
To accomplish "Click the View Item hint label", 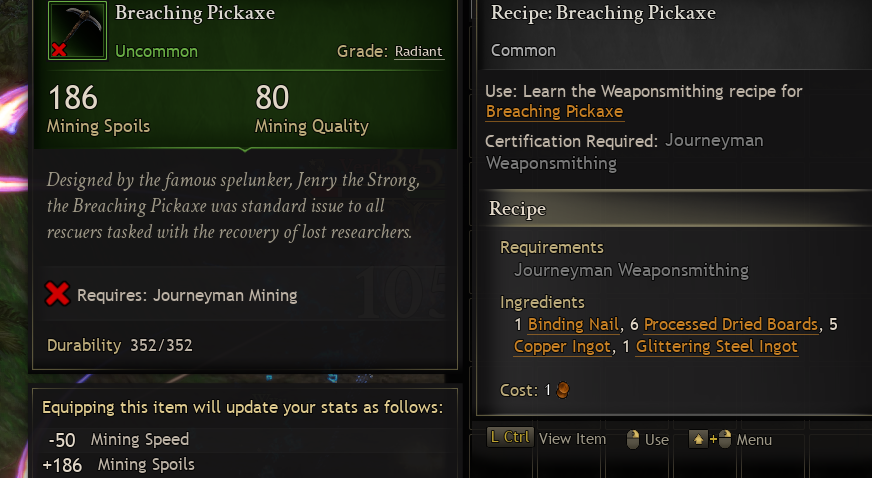I will (572, 439).
